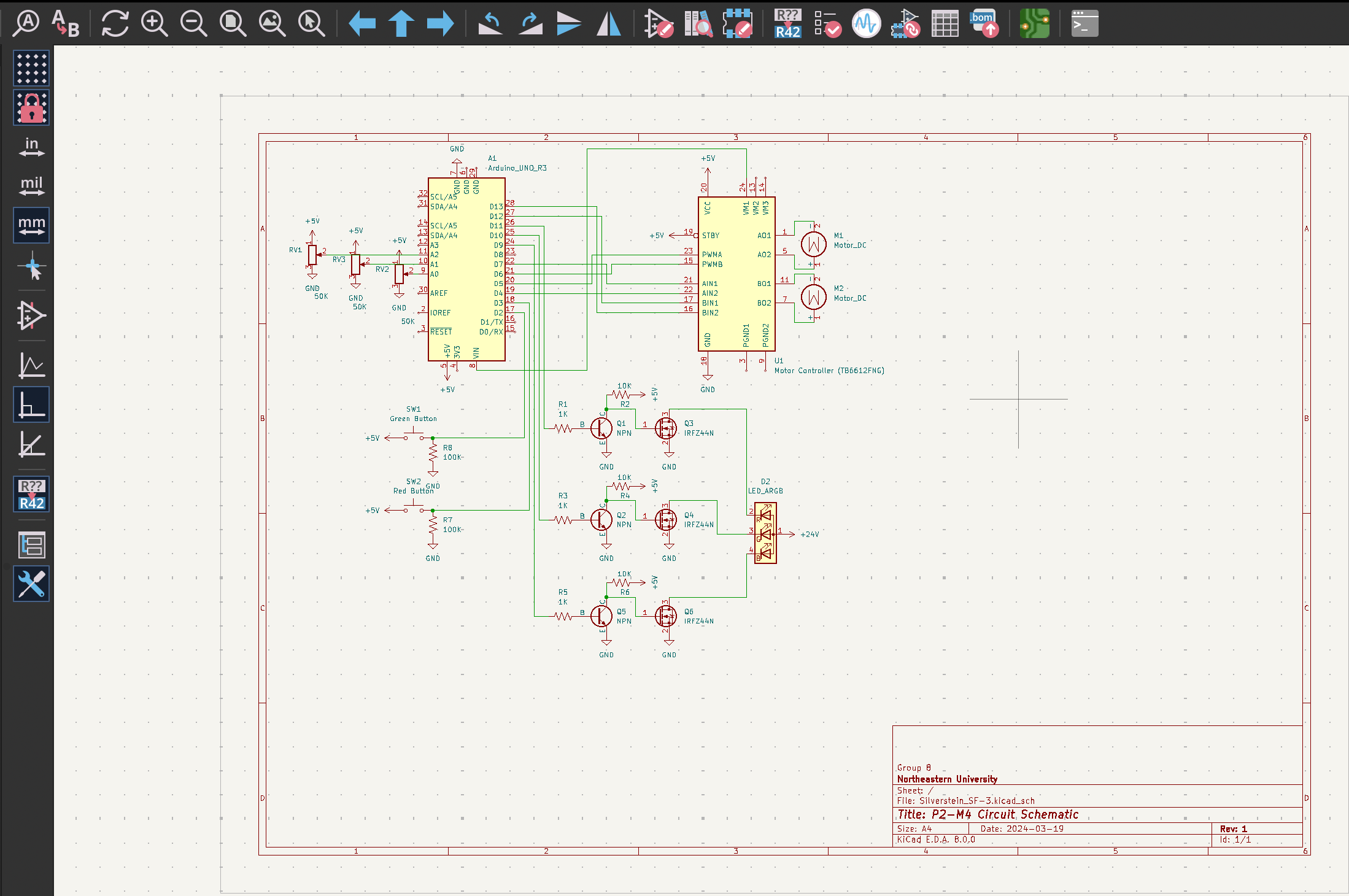Open the SPICE simulator waveform icon

pos(866,23)
